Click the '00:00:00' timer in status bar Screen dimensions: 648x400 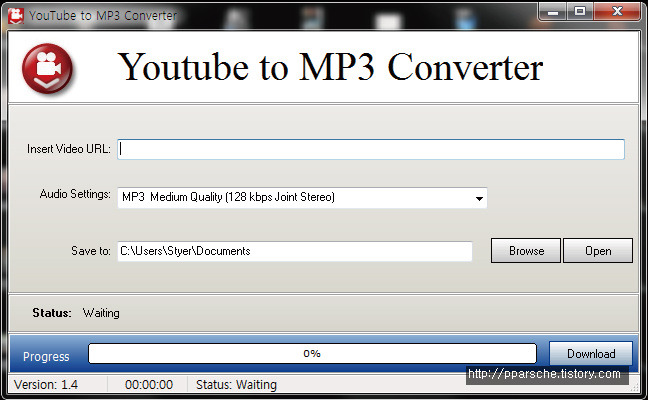[149, 385]
